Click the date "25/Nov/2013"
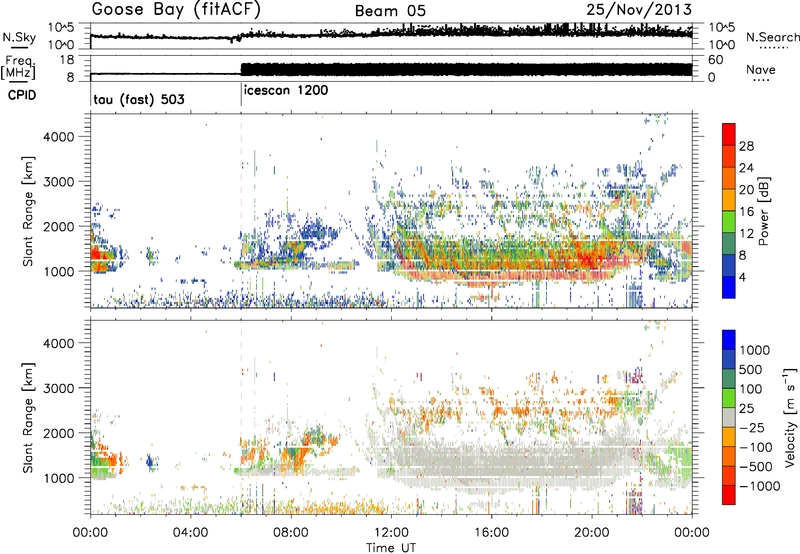800x554 pixels. click(639, 9)
